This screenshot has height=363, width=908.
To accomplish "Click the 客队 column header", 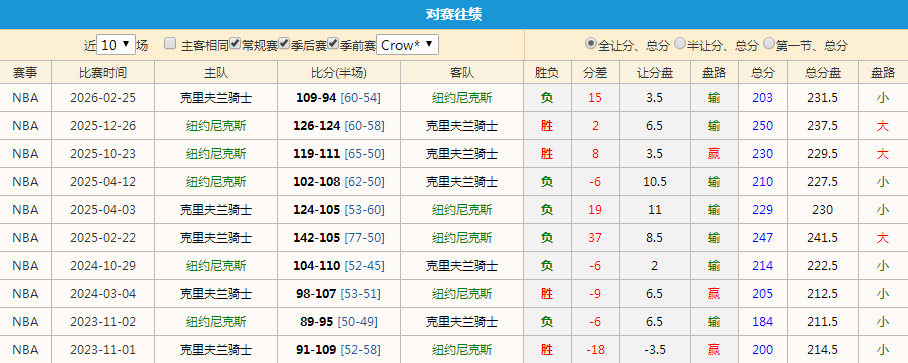I will 462,72.
